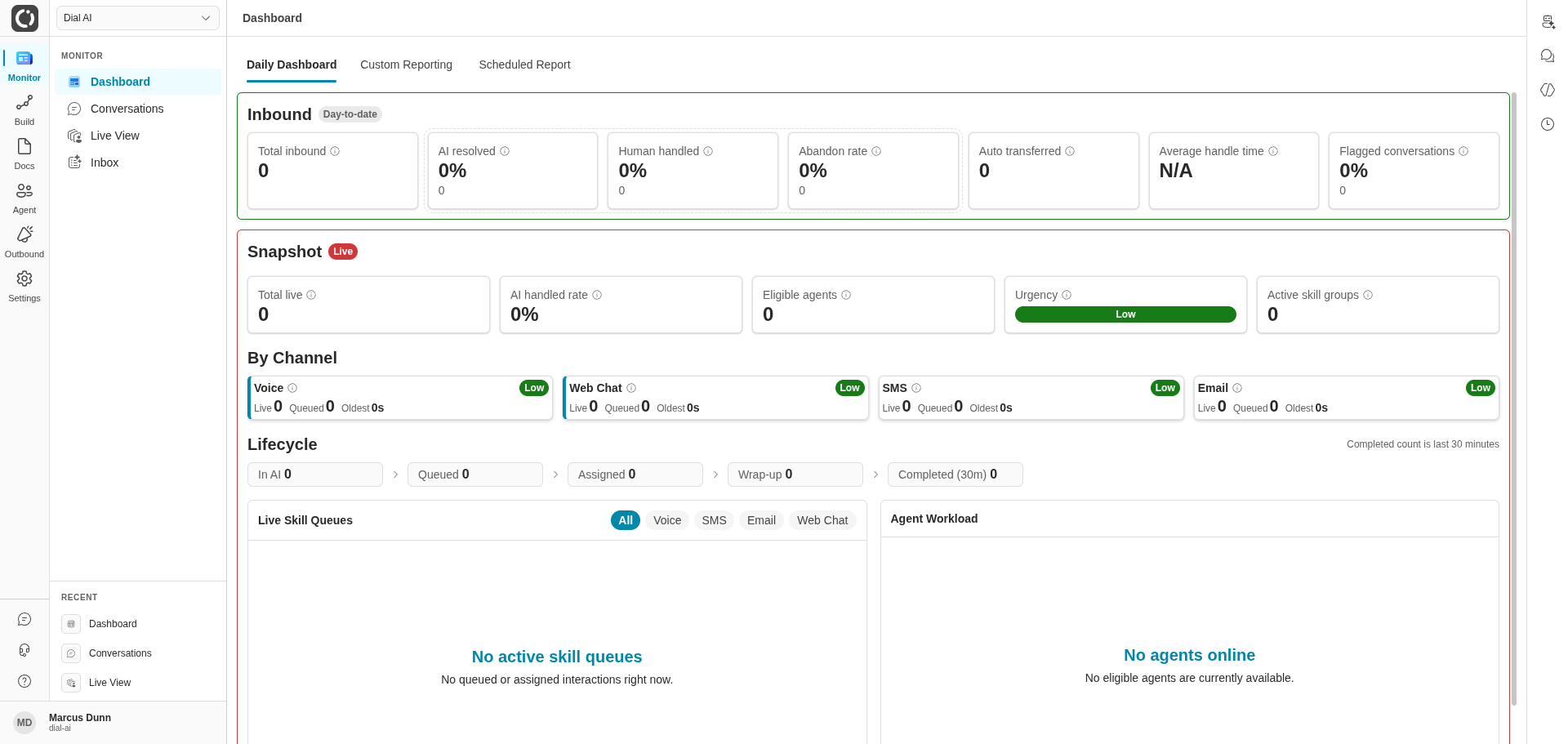This screenshot has width=1568, height=744.
Task: Open the Monitor section in sidebar
Action: click(x=24, y=66)
